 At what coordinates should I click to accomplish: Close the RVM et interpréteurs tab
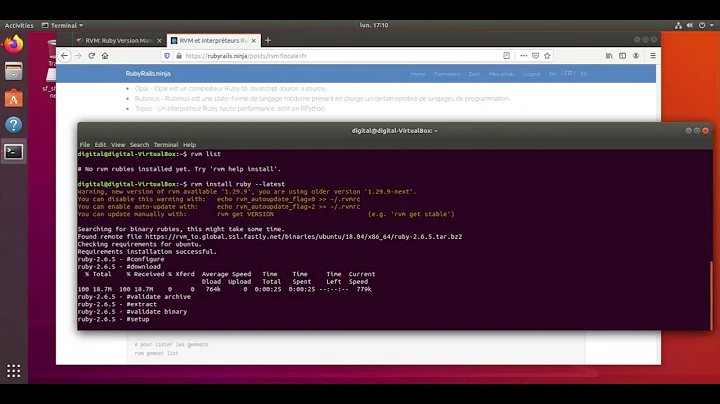(253, 40)
